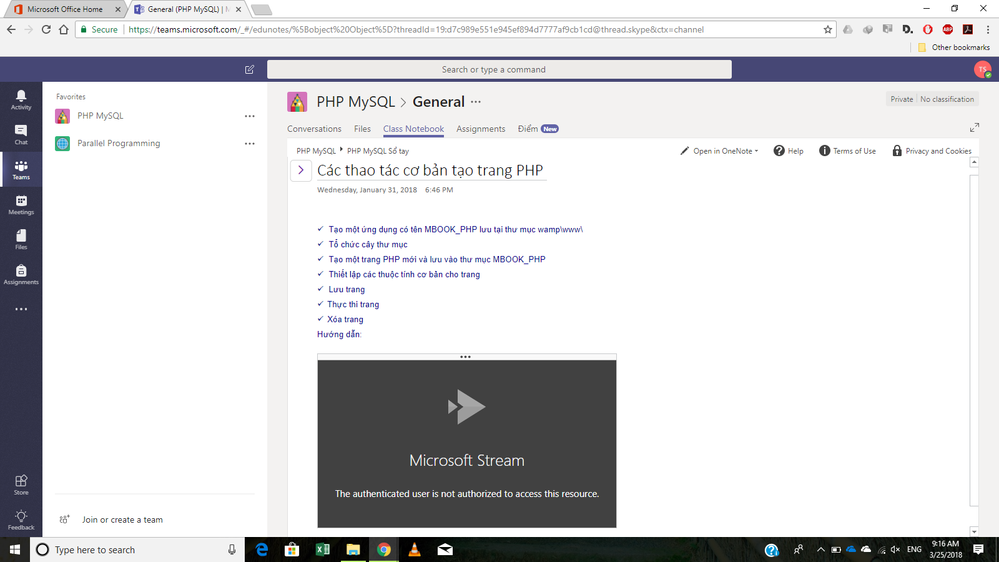Screen dimensions: 999x562
Task: Click the notebook scrollbar up arrow
Action: (974, 162)
